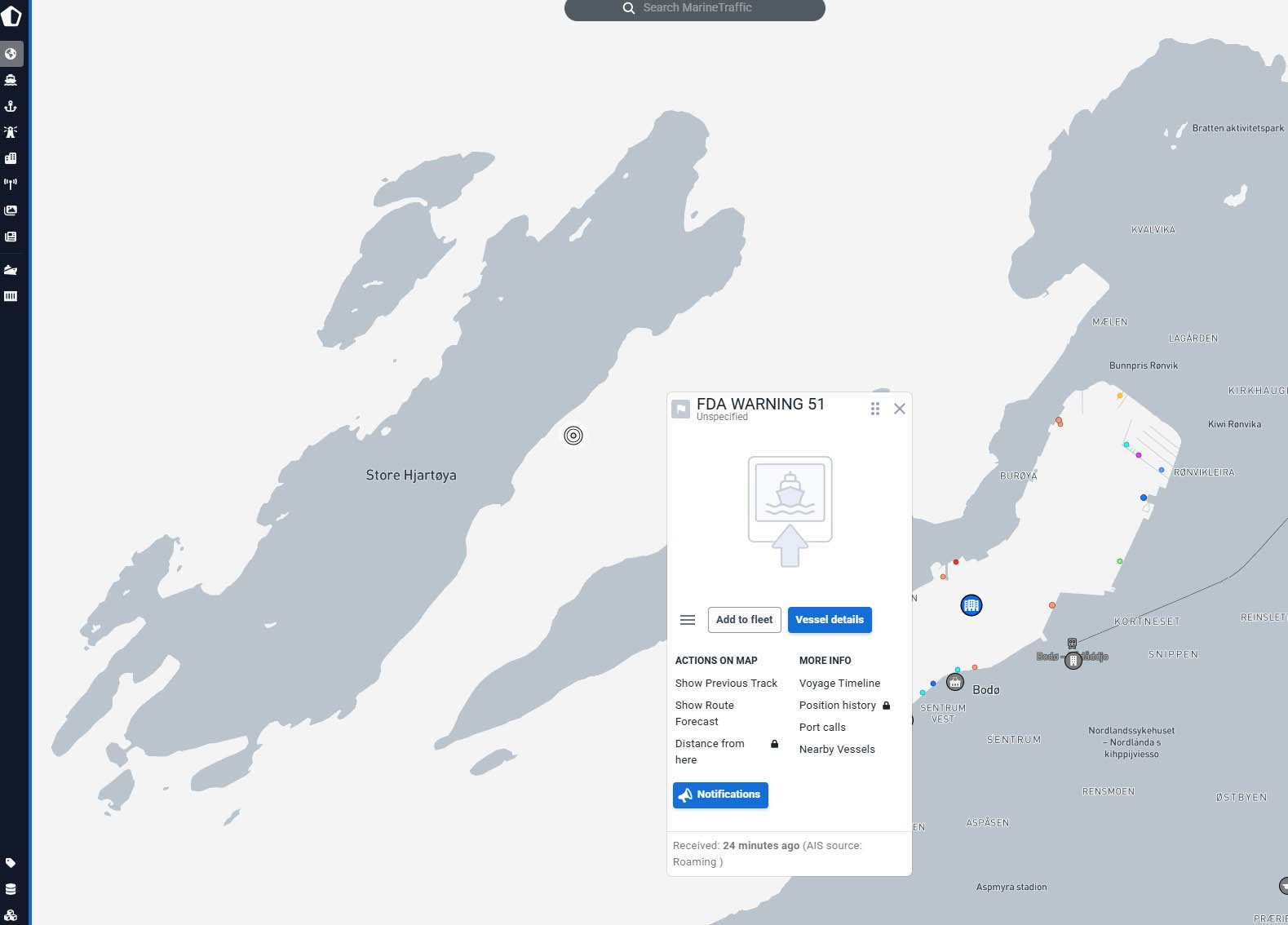This screenshot has height=925, width=1288.
Task: Click the price tag icon in sidebar
Action: tap(11, 863)
